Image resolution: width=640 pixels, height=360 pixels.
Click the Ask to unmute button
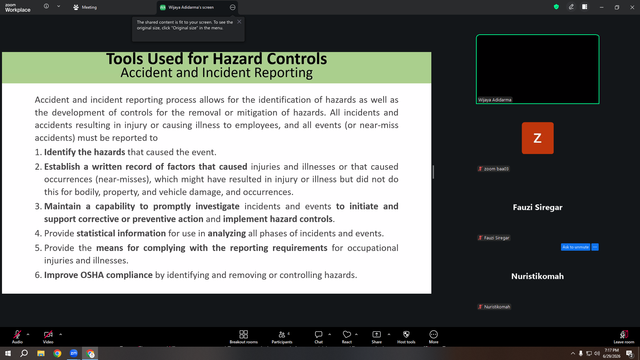pyautogui.click(x=575, y=247)
